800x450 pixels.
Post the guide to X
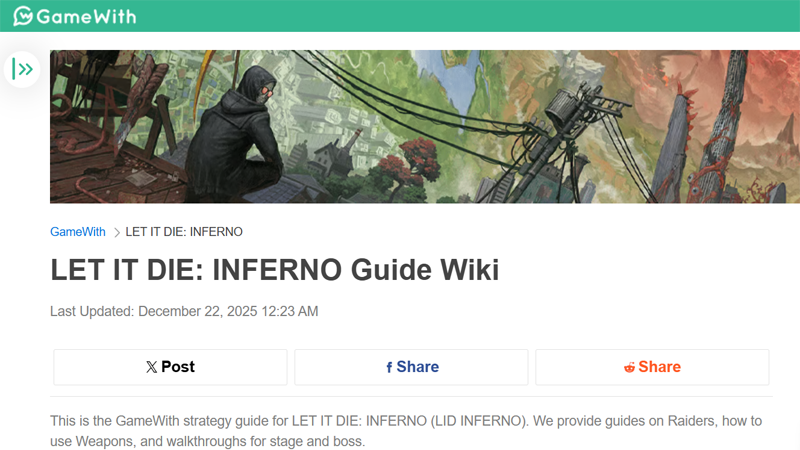[170, 367]
